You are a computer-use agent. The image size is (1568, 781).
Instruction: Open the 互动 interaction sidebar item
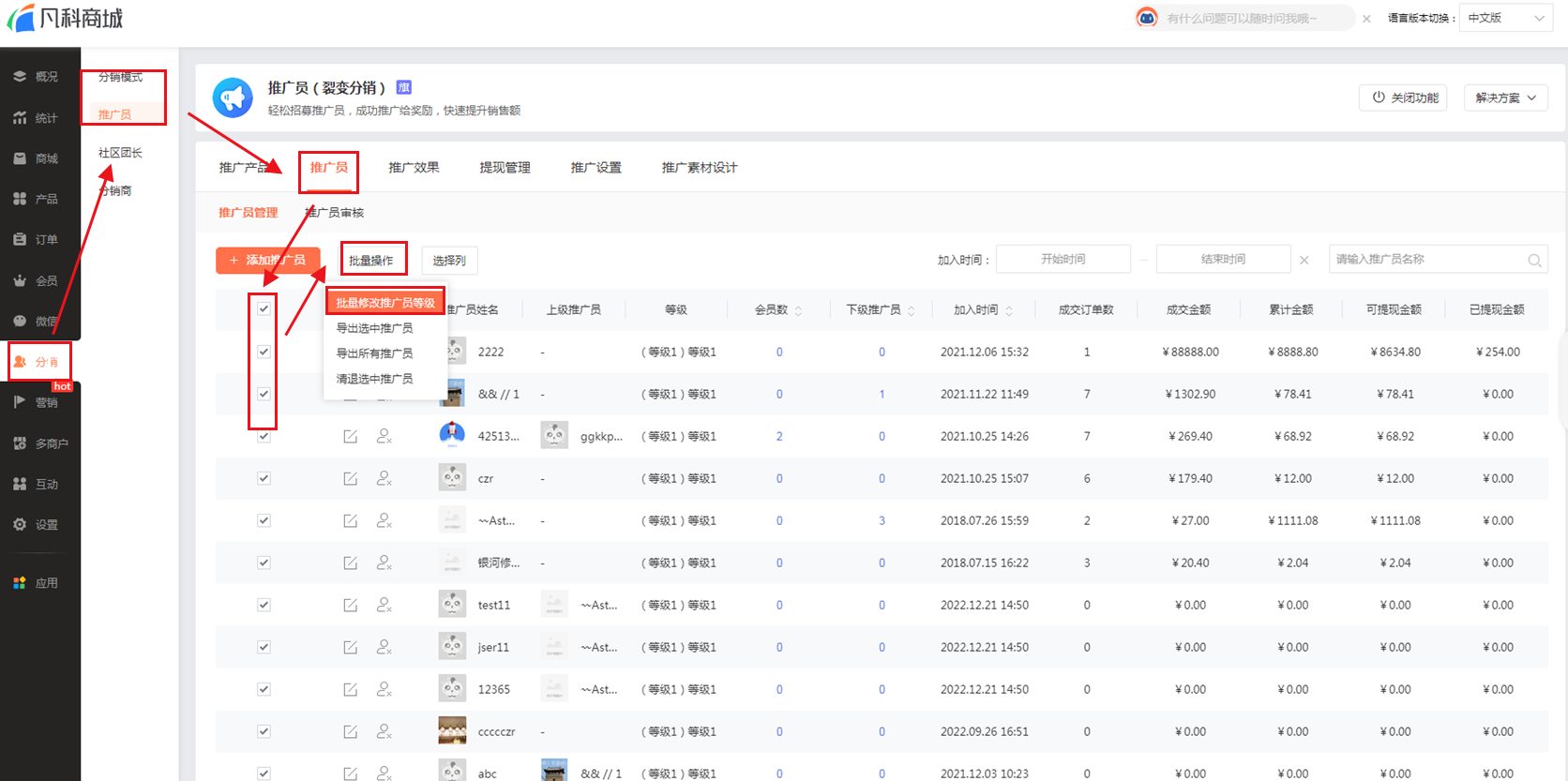coord(36,484)
